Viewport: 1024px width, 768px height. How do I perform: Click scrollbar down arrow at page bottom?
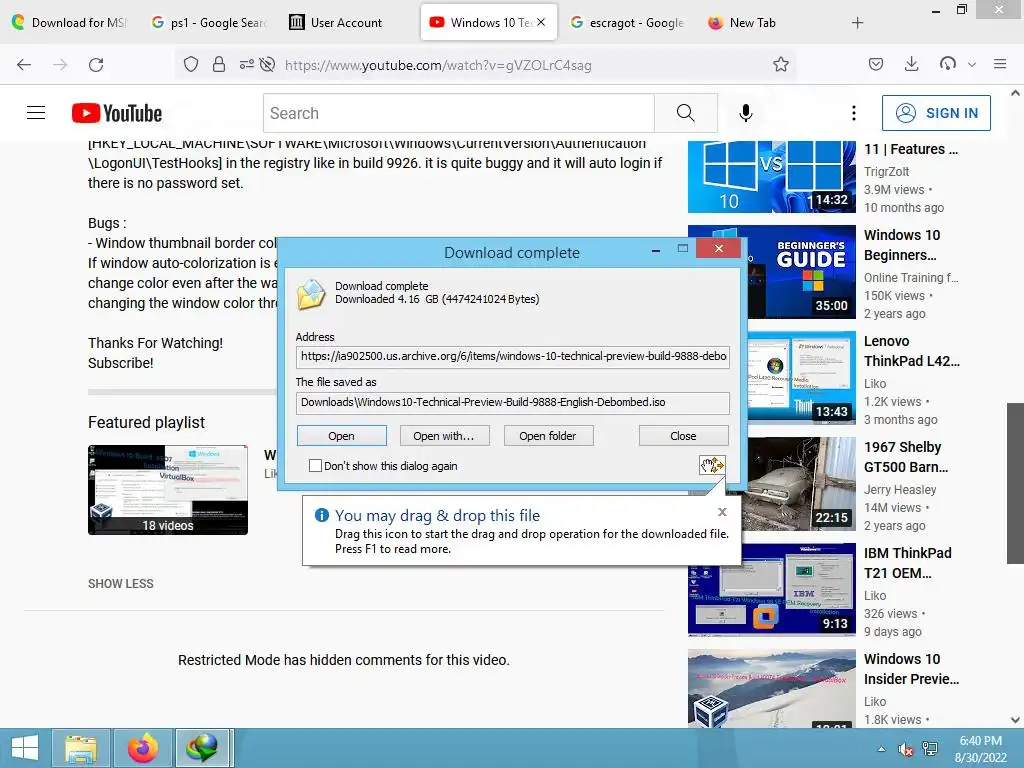[x=1015, y=720]
